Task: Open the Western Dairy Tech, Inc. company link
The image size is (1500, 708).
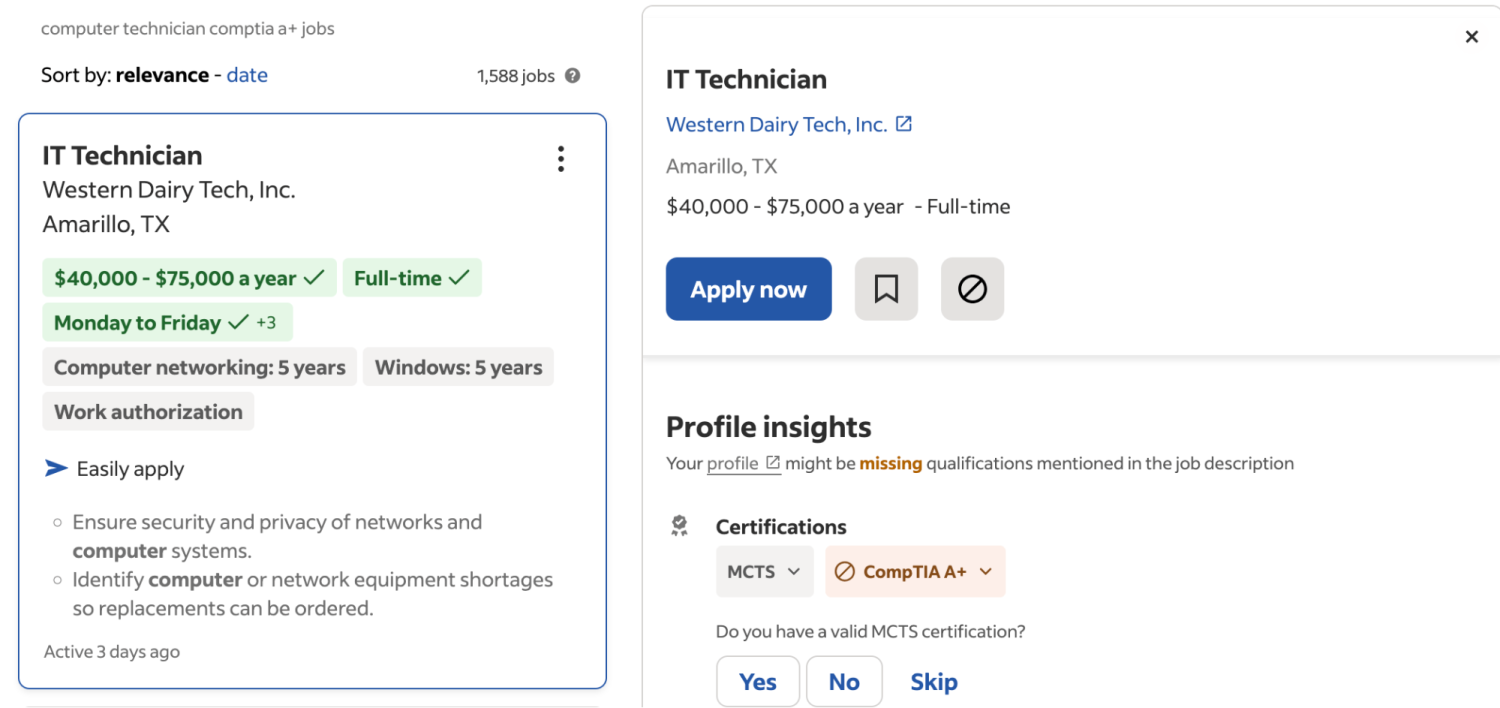Action: coord(776,124)
